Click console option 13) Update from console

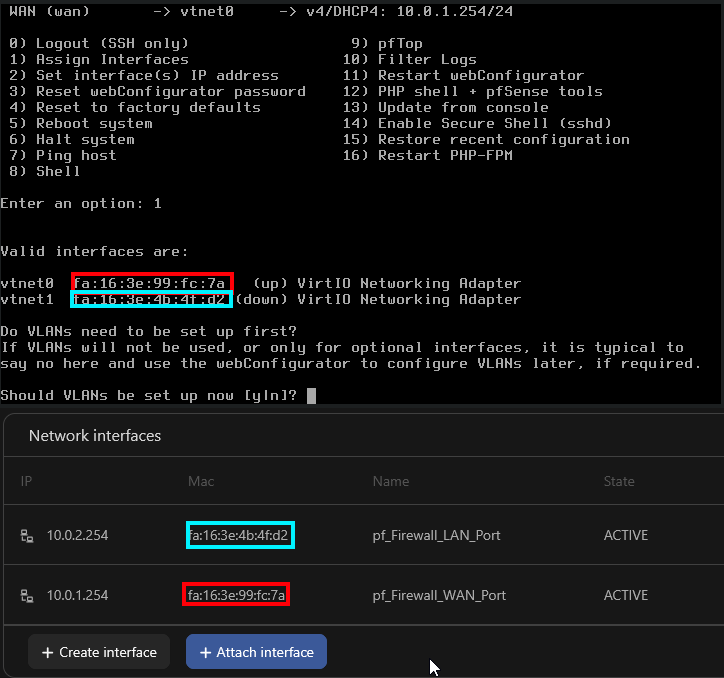point(446,108)
